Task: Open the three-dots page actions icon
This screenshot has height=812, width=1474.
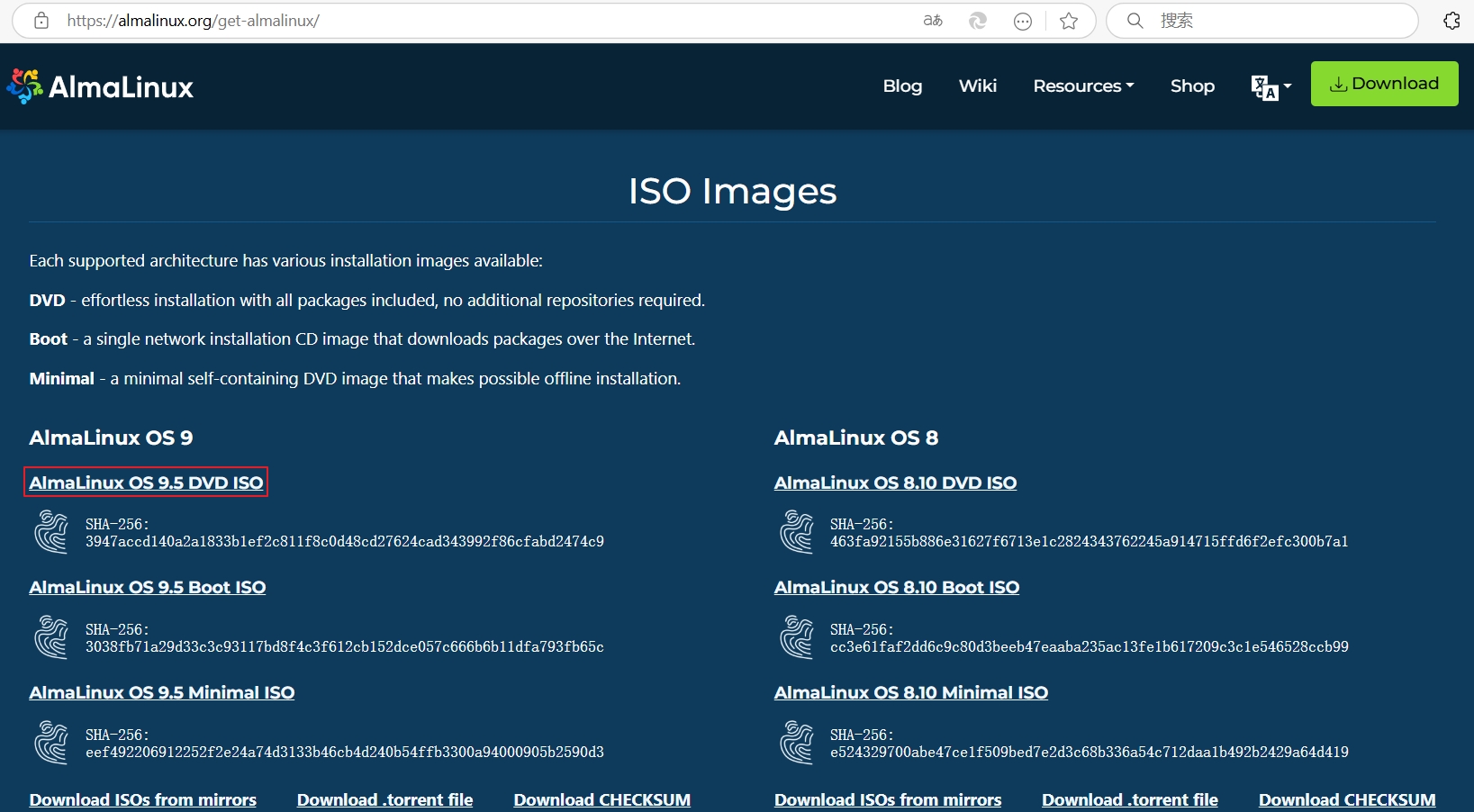Action: [x=1023, y=21]
